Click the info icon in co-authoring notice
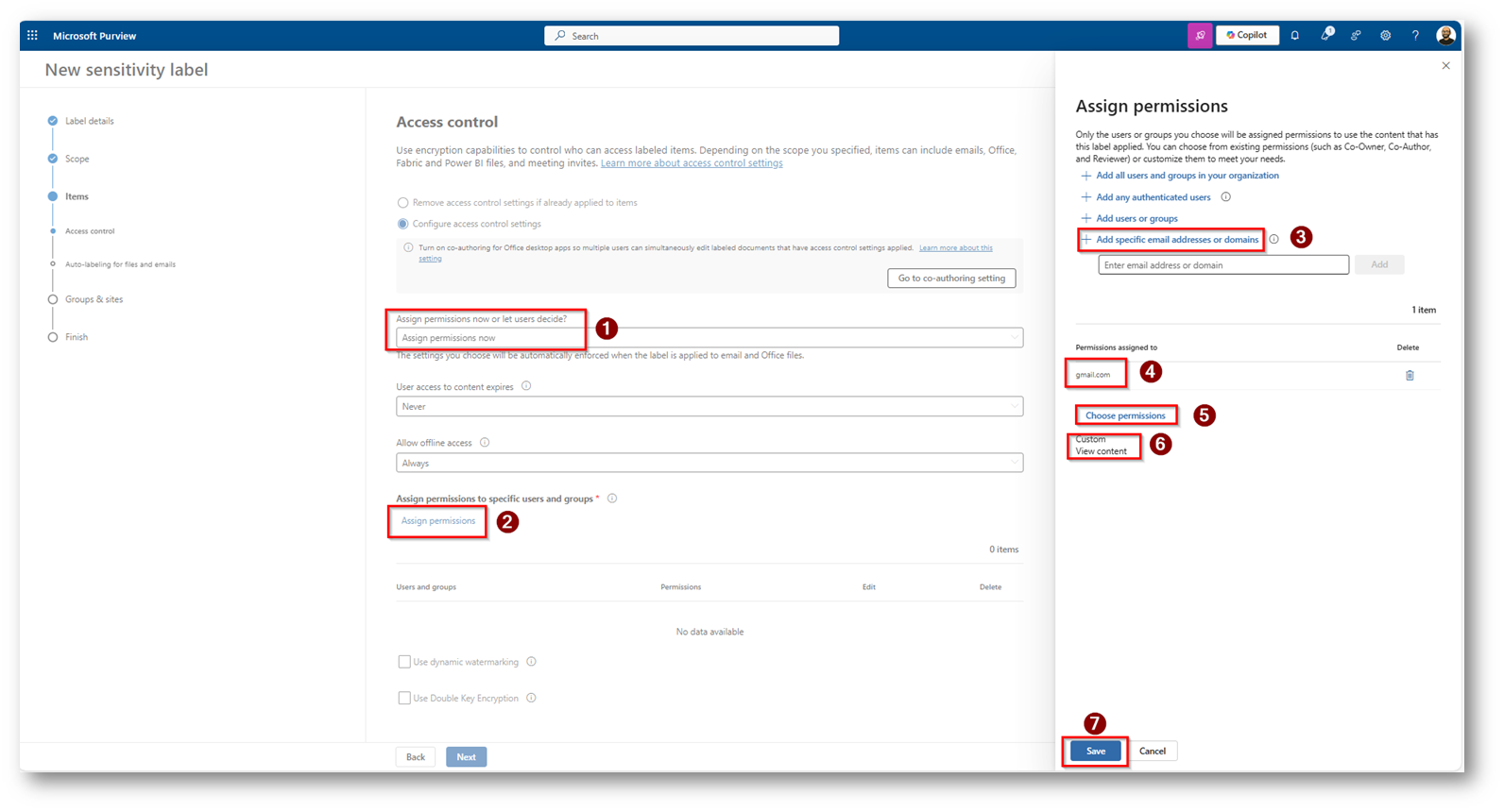The image size is (1504, 812). [x=408, y=248]
